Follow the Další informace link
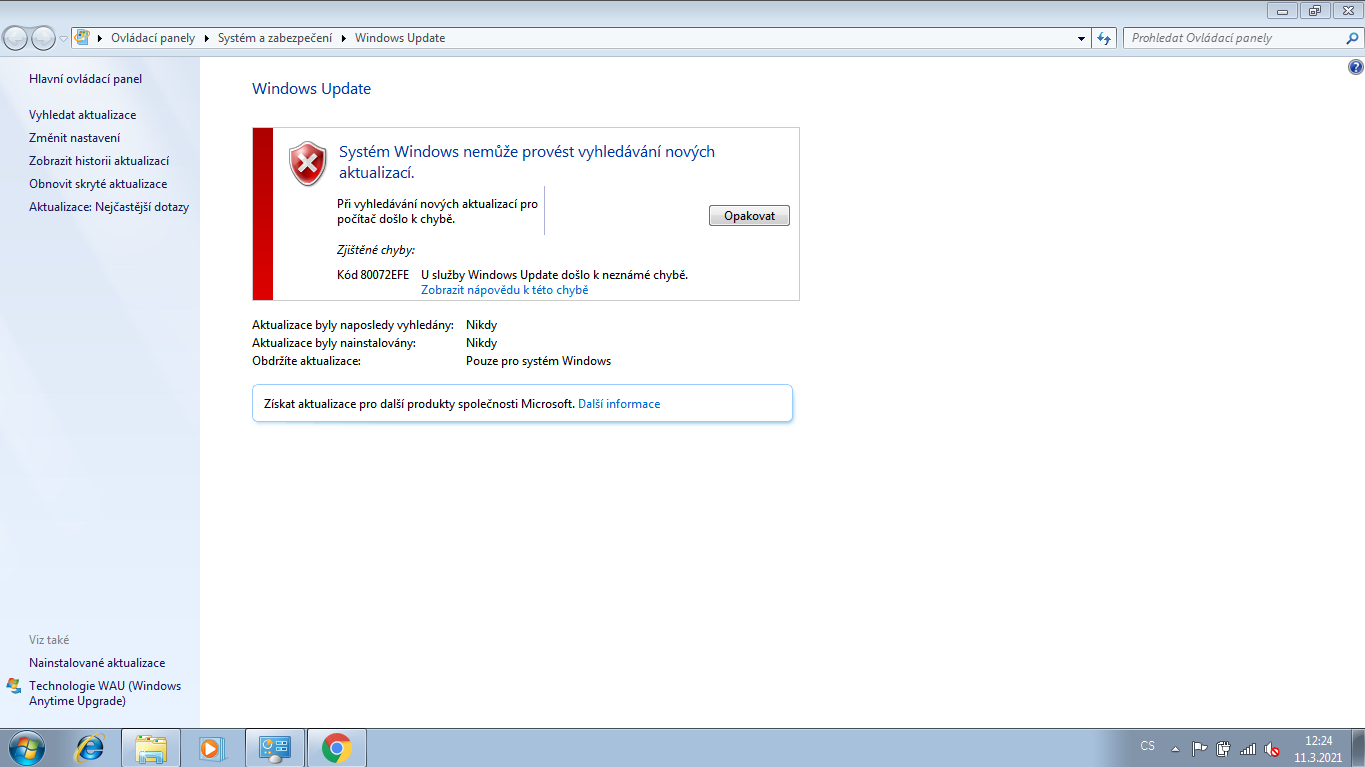Screen dimensions: 1365x767 coord(619,404)
